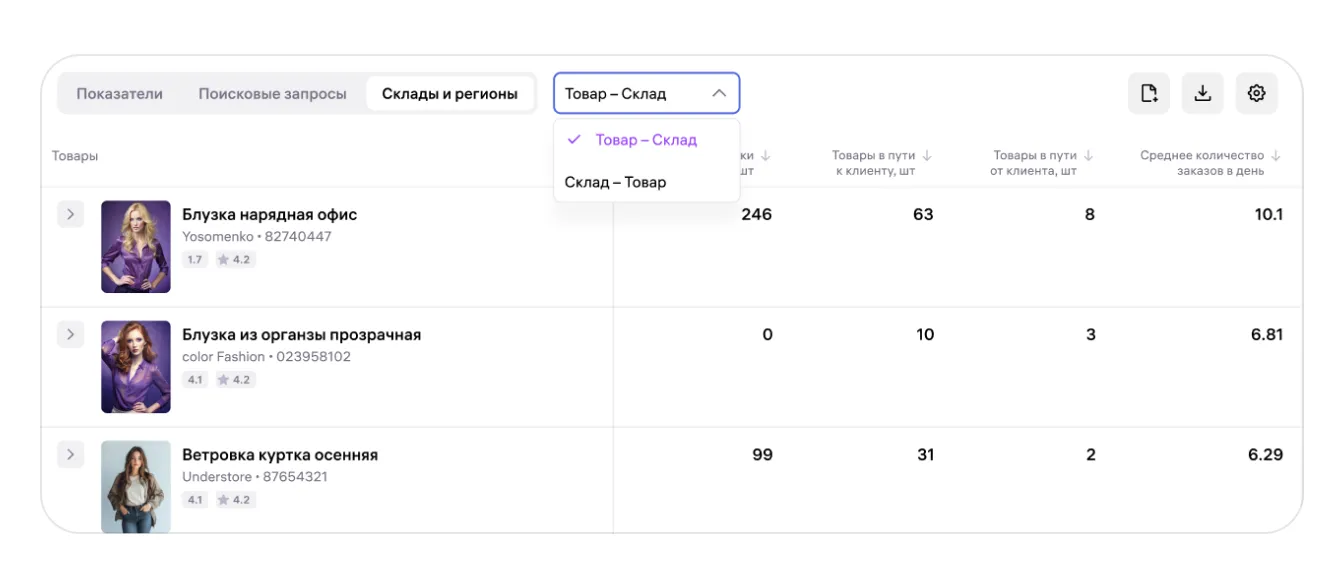Viewport: 1344px width, 588px height.
Task: Switch to the Показатели tab
Action: tap(119, 94)
